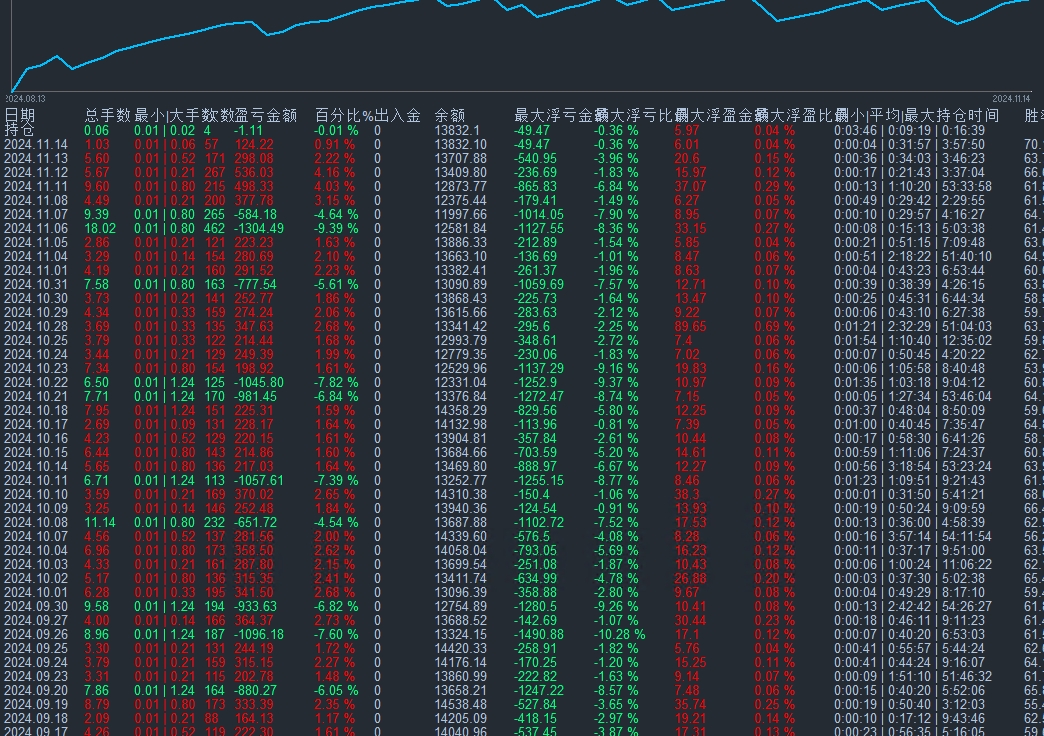The width and height of the screenshot is (1044, 736).
Task: Click the percentage 4.16 %
Action: (336, 173)
